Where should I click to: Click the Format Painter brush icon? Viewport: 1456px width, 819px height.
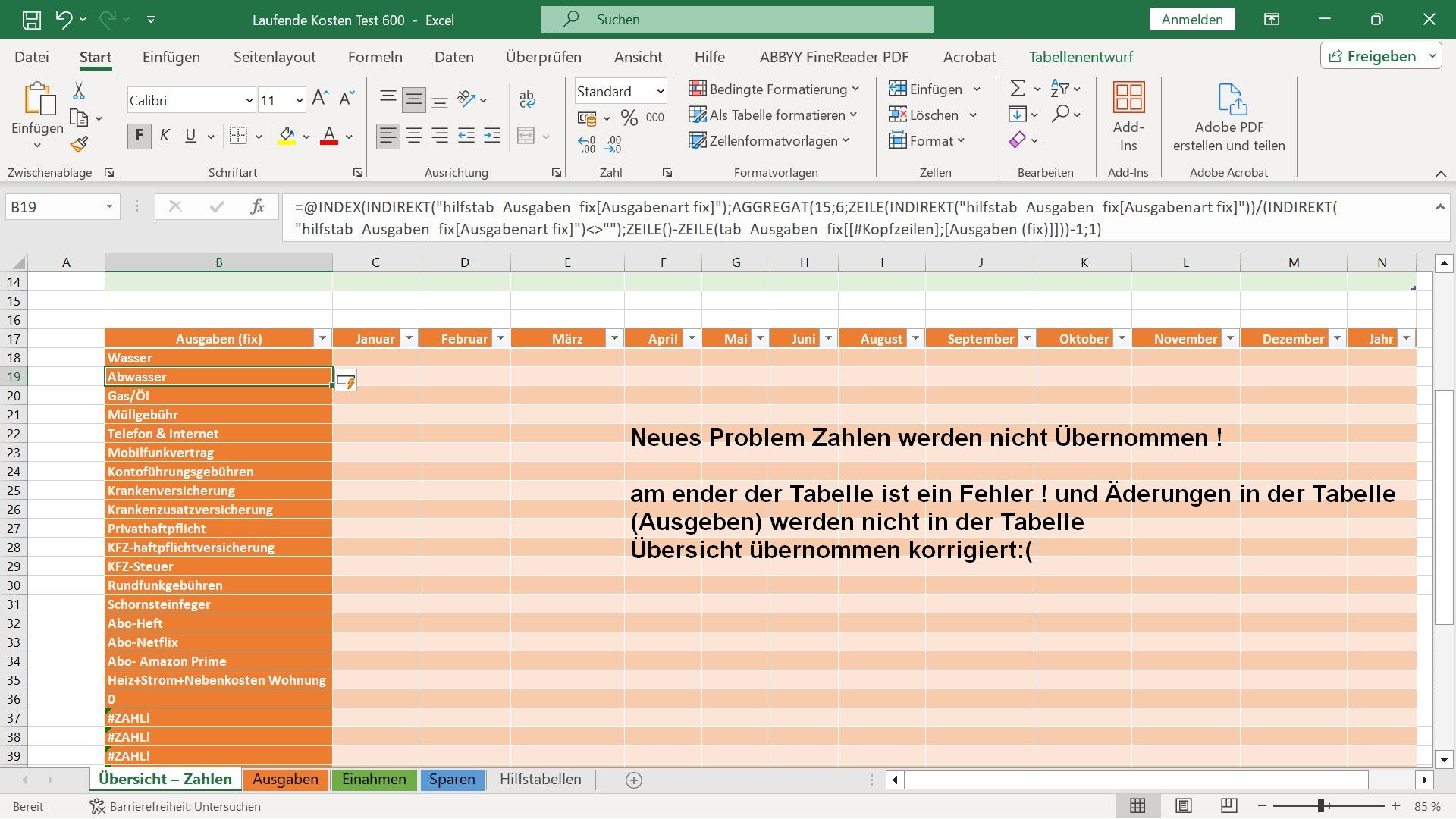(80, 144)
